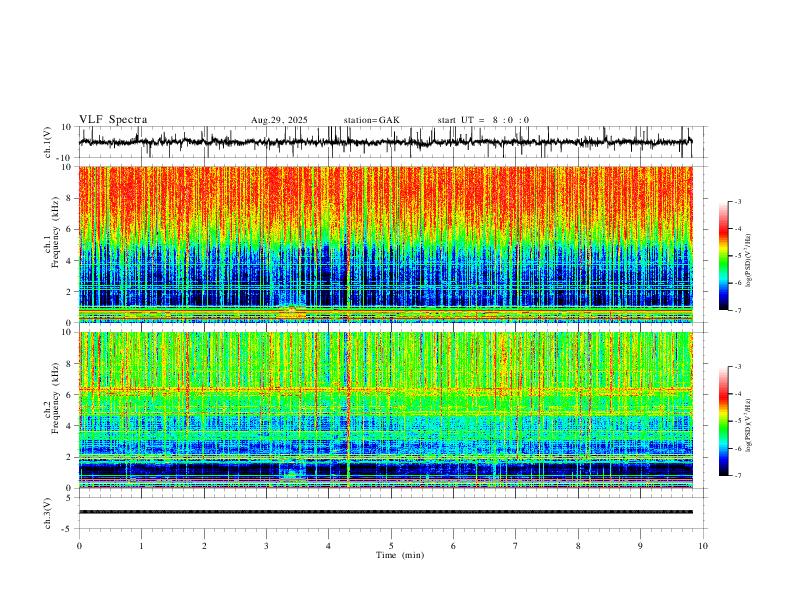Click the "VLF Spectra" title text
The height and width of the screenshot is (612, 792).
pyautogui.click(x=113, y=120)
